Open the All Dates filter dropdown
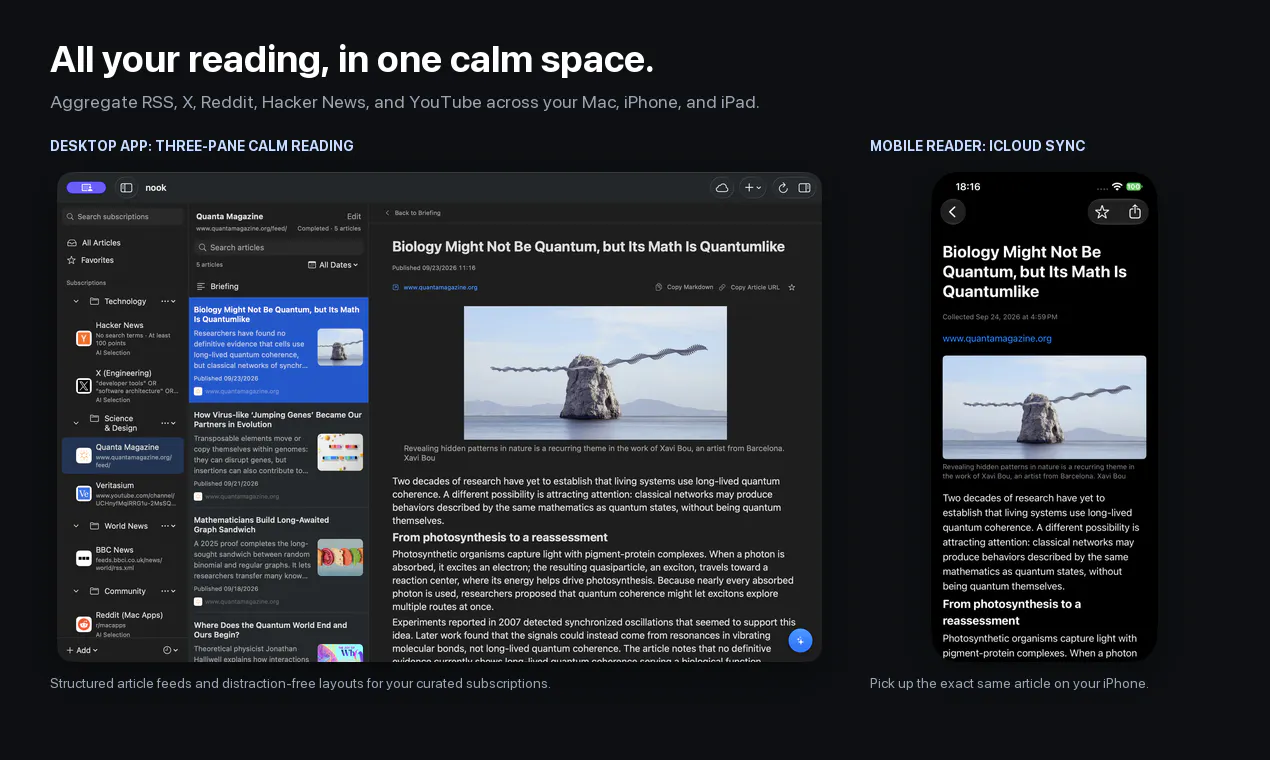This screenshot has height=760, width=1270. pyautogui.click(x=332, y=265)
